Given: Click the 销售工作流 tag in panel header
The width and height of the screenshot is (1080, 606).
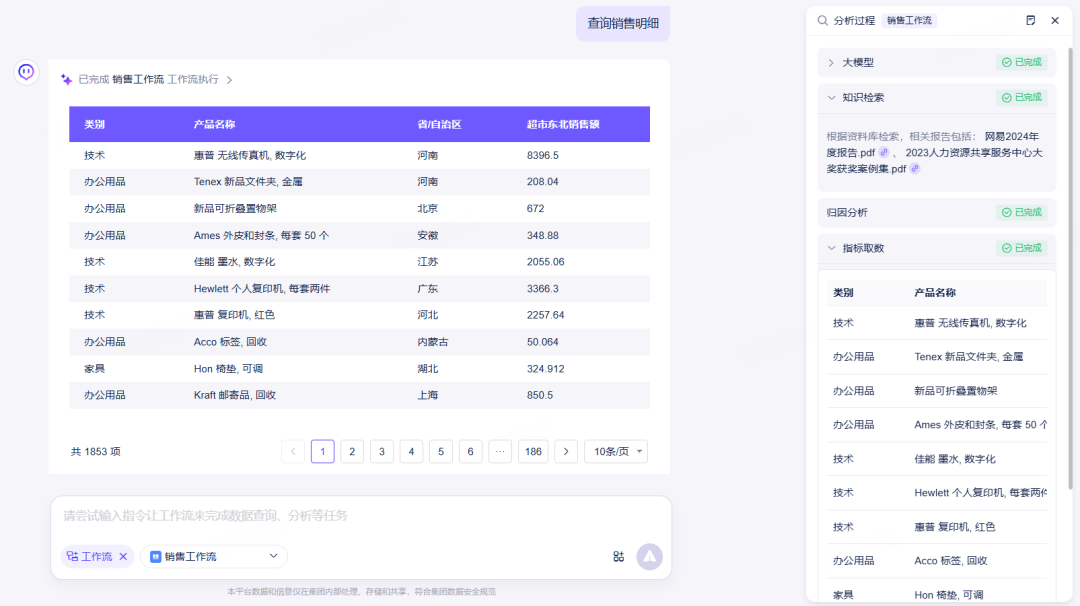Looking at the screenshot, I should pyautogui.click(x=909, y=21).
